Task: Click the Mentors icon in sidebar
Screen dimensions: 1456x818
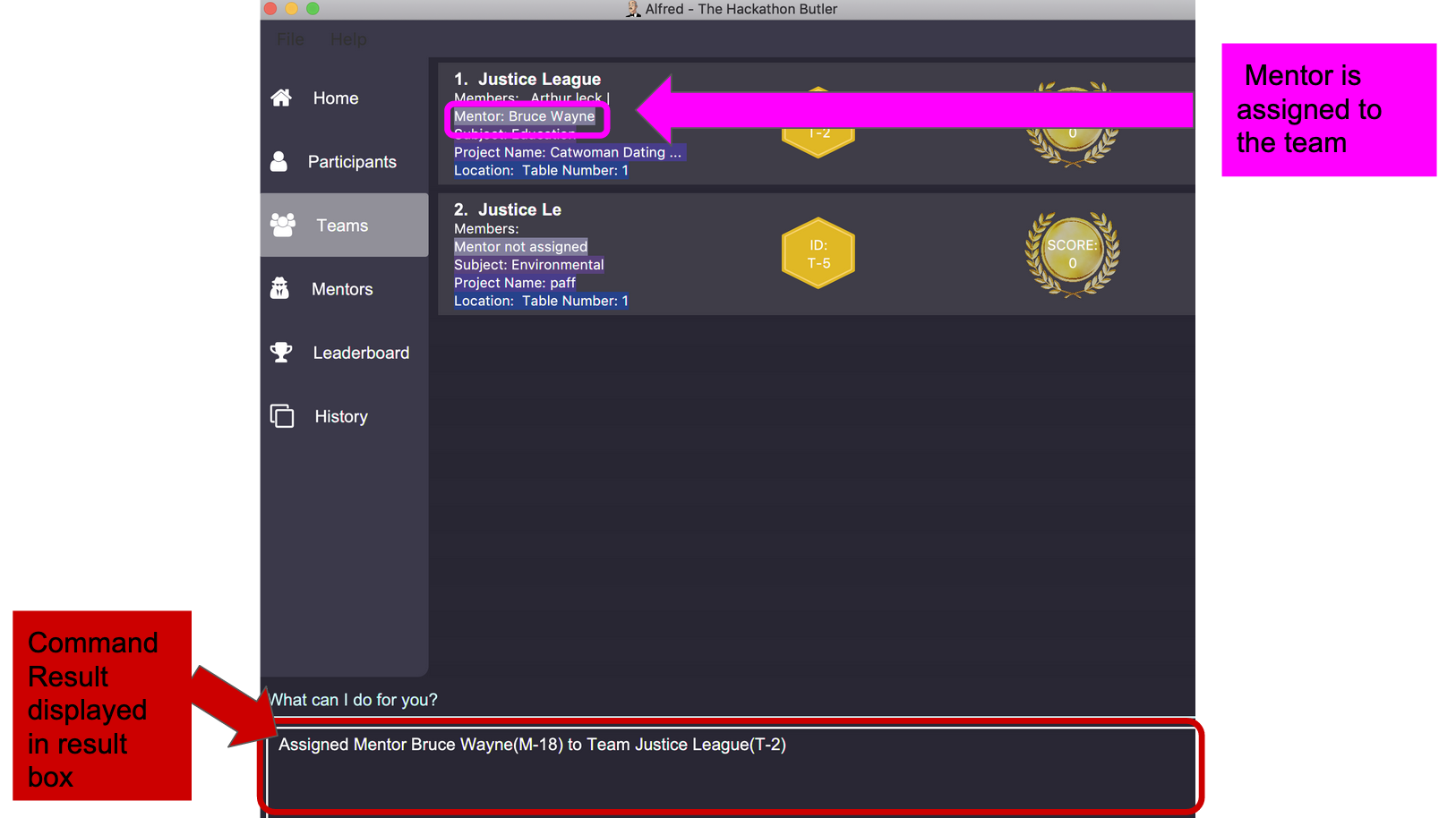Action: pos(279,288)
